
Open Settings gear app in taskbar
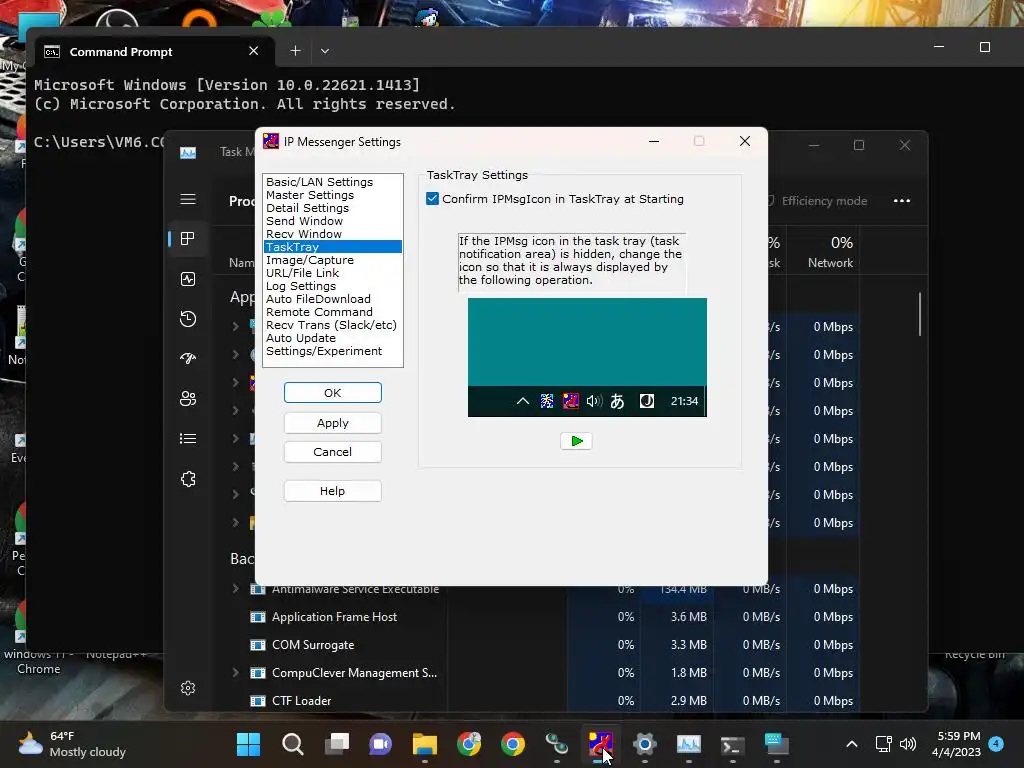pos(645,744)
